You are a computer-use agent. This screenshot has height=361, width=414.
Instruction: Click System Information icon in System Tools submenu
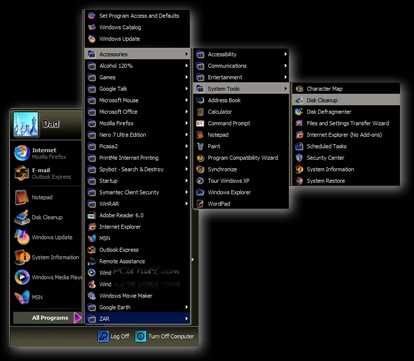pyautogui.click(x=299, y=169)
